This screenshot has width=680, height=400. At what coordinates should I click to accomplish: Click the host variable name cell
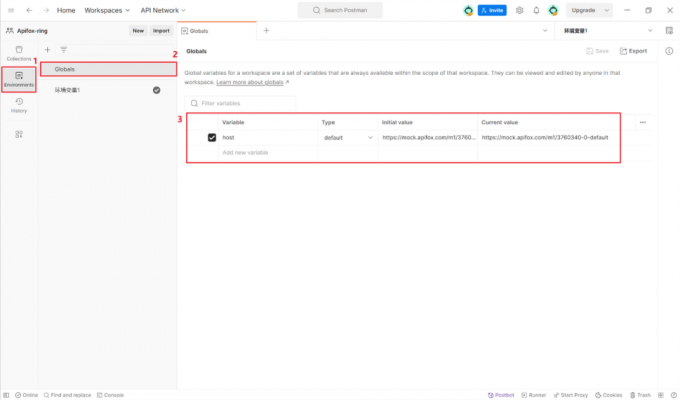(x=268, y=138)
